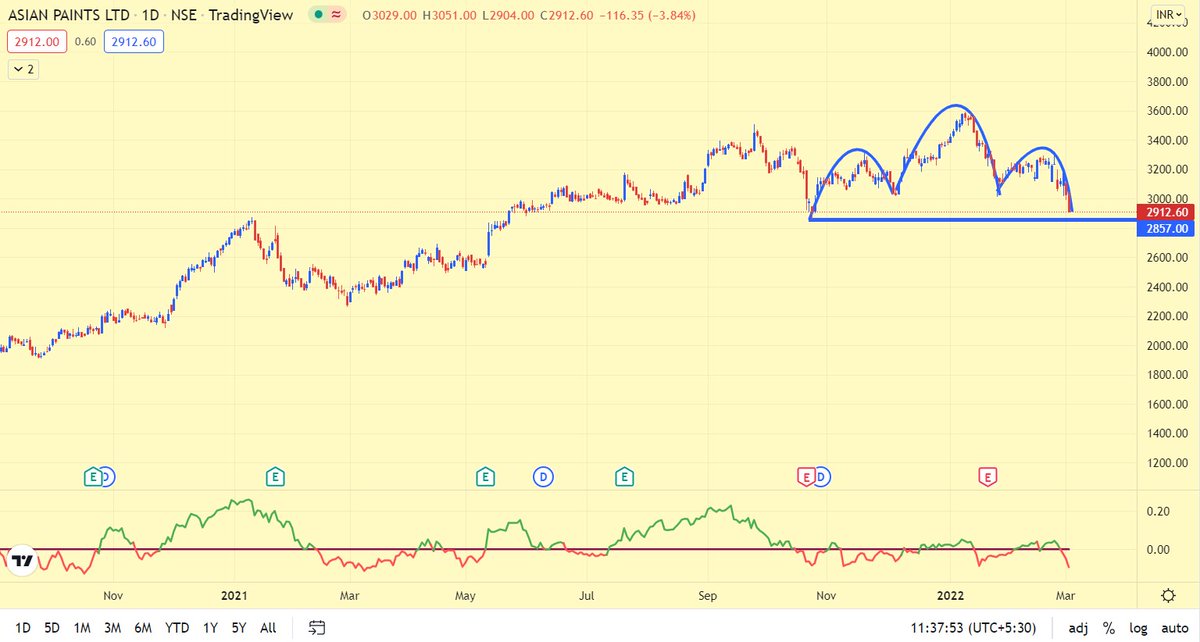
Task: Click the Jul time axis label
Action: pyautogui.click(x=587, y=596)
